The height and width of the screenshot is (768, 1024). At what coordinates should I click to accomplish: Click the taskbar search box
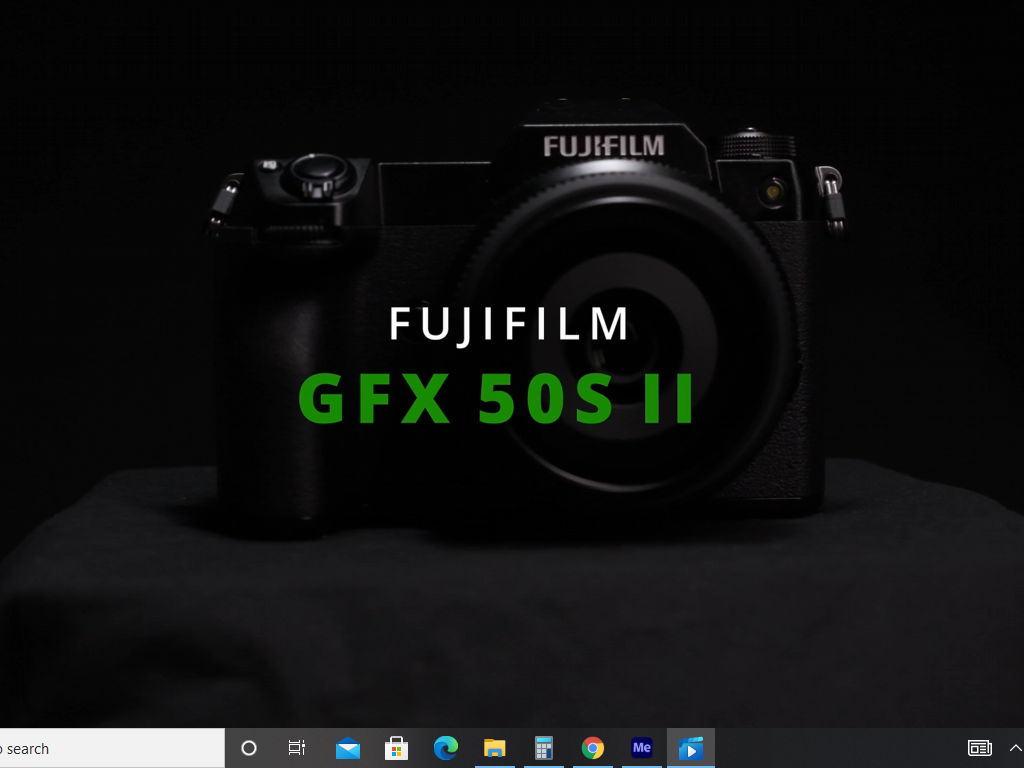(x=112, y=748)
